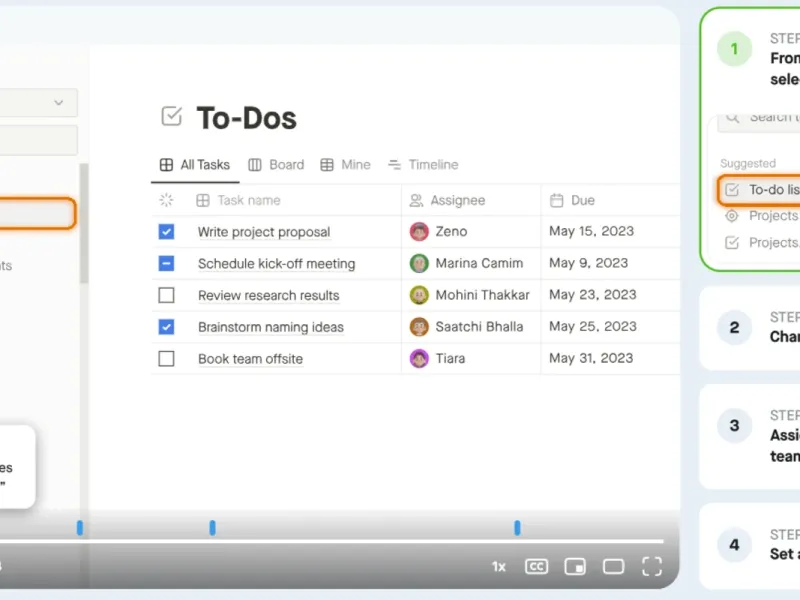Image resolution: width=800 pixels, height=600 pixels.
Task: Open the Review research results task
Action: pyautogui.click(x=268, y=295)
